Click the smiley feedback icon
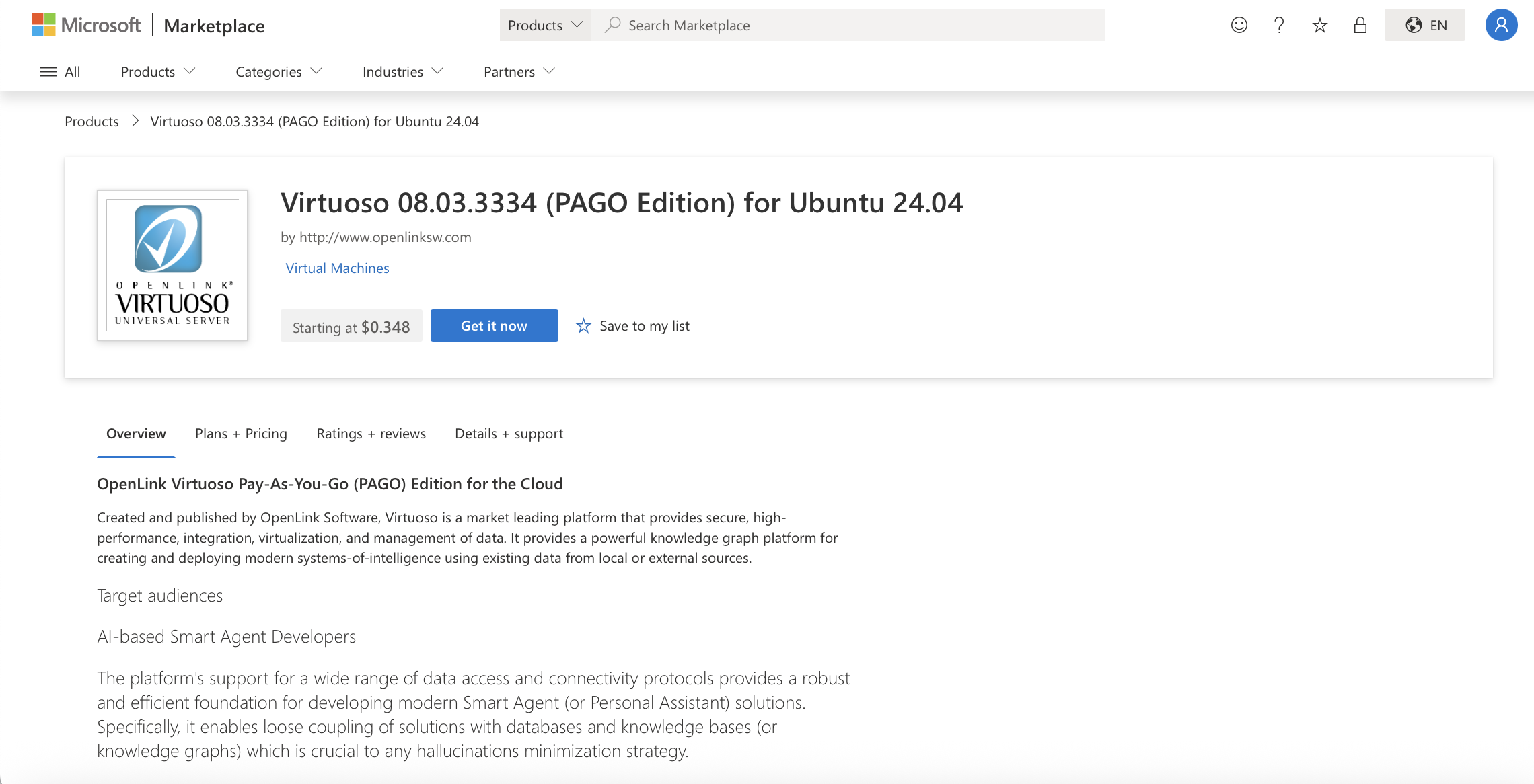Screen dimensions: 1534x784 coord(1239,25)
